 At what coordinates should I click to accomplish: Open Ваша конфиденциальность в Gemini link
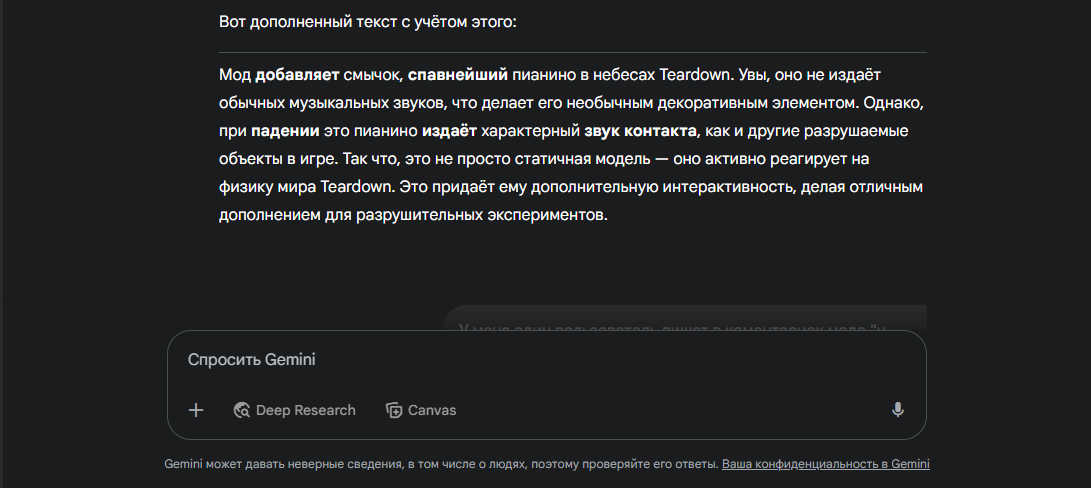click(826, 464)
